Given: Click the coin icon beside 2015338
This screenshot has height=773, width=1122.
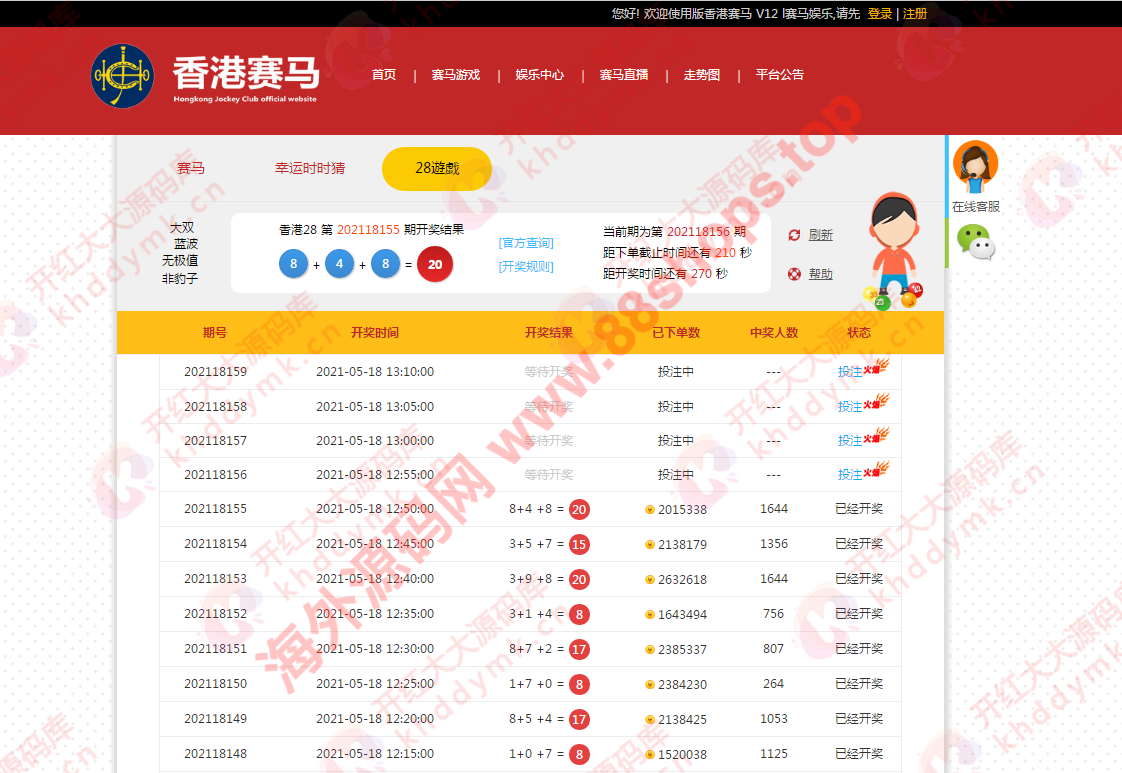Looking at the screenshot, I should click(x=650, y=510).
